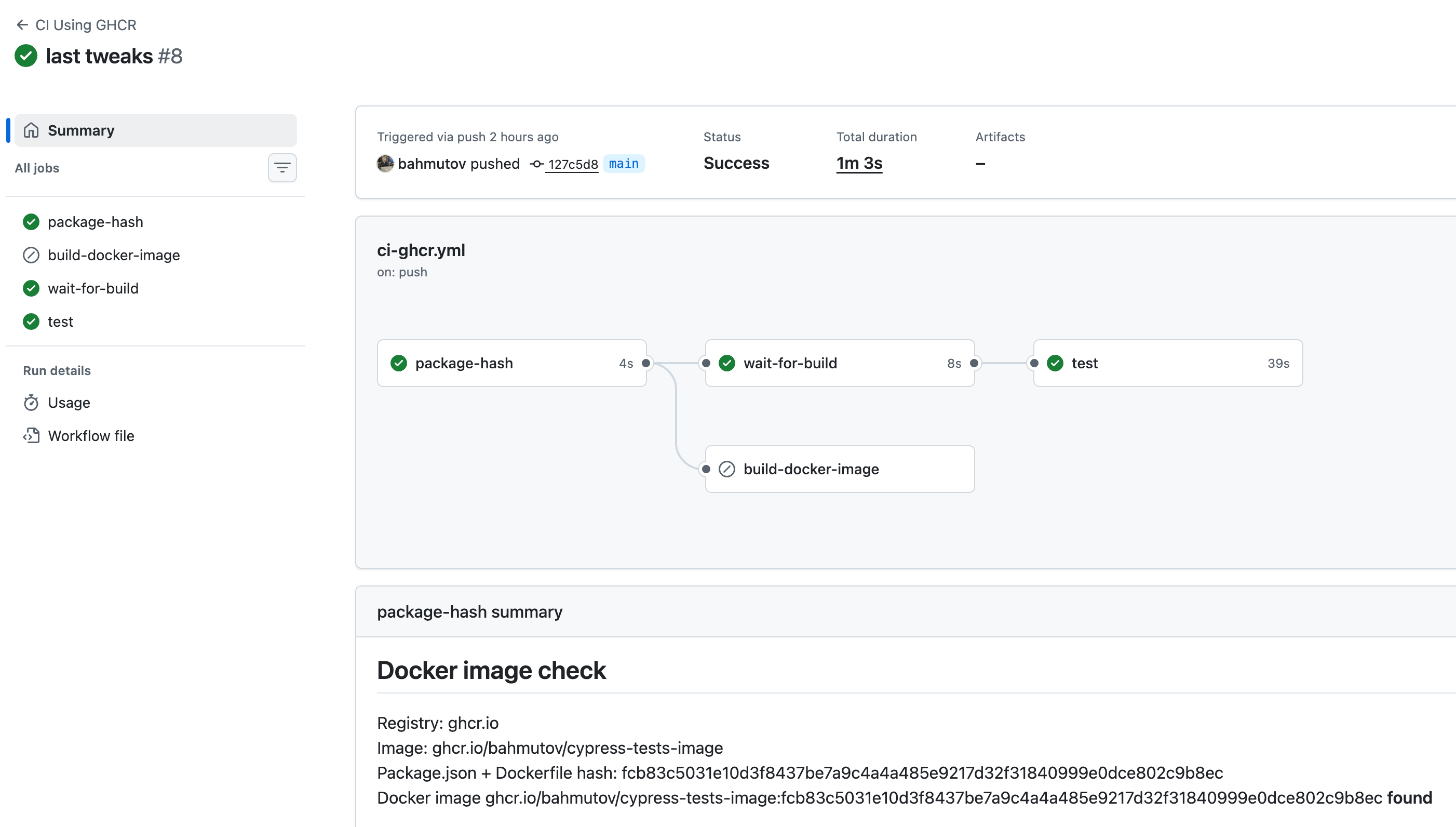Click the back arrow to CI Using GHCR
The height and width of the screenshot is (827, 1456).
pyautogui.click(x=22, y=25)
